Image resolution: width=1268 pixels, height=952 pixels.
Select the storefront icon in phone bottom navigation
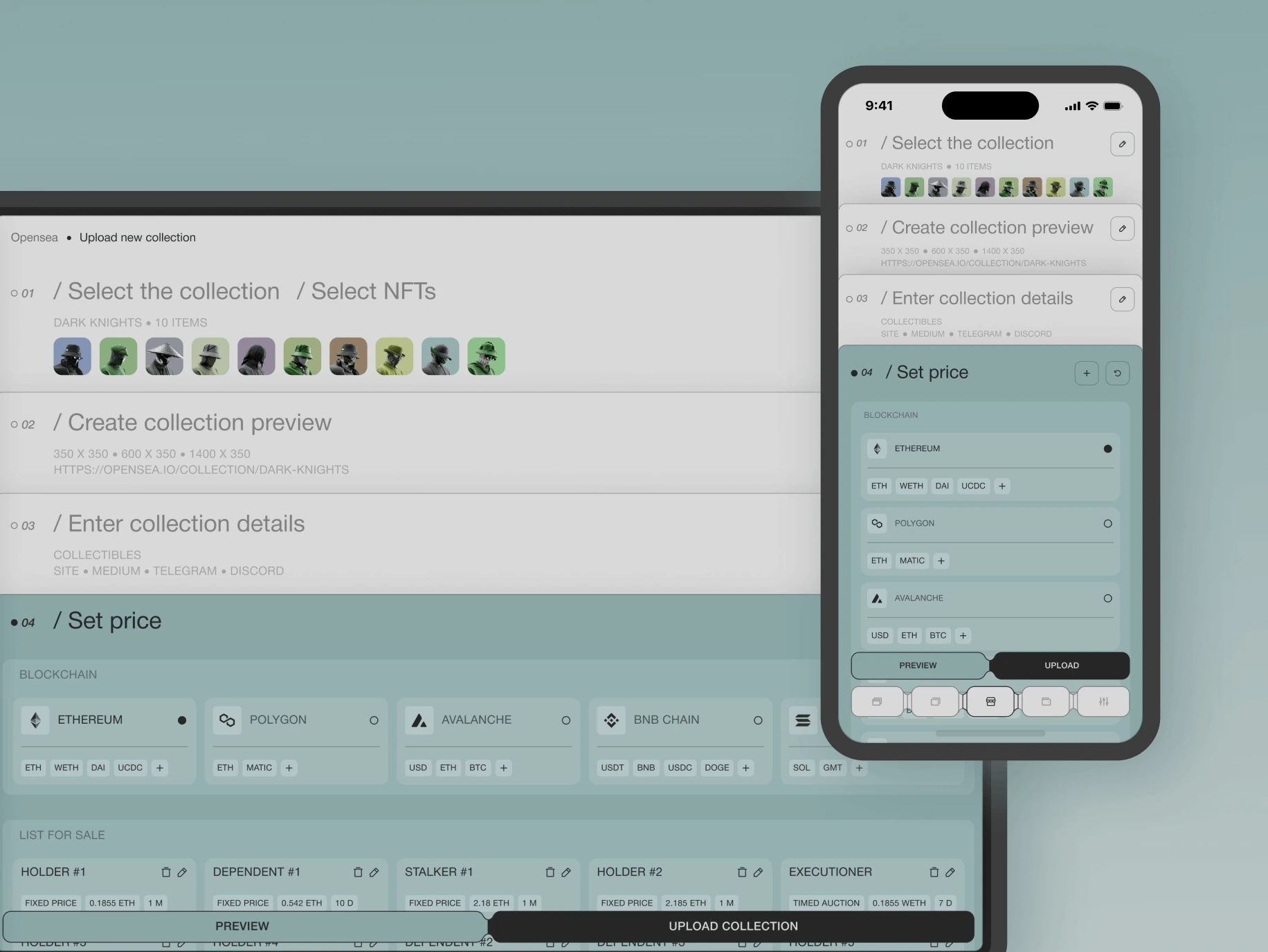990,702
